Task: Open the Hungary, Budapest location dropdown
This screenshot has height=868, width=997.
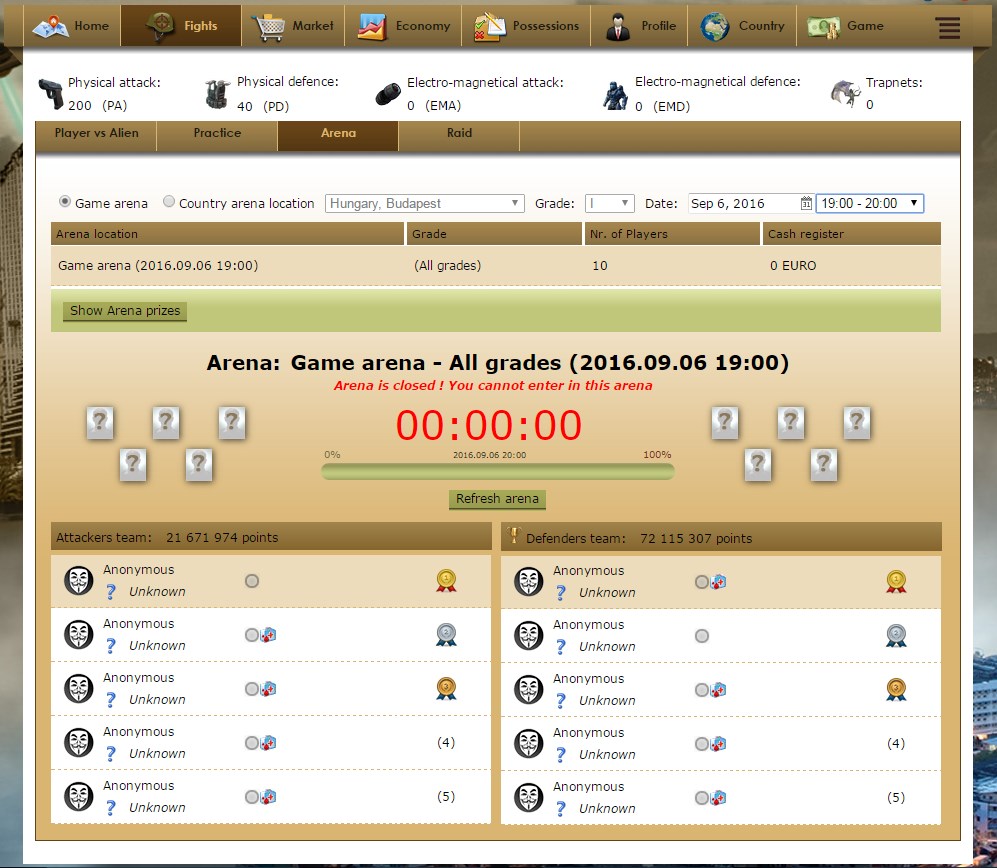Action: tap(424, 204)
